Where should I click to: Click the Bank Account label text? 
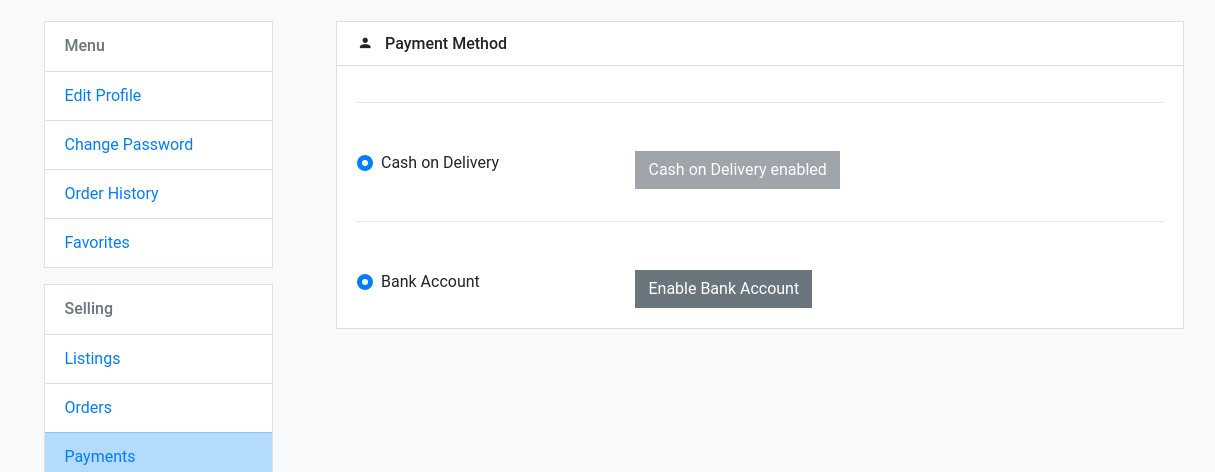(430, 282)
